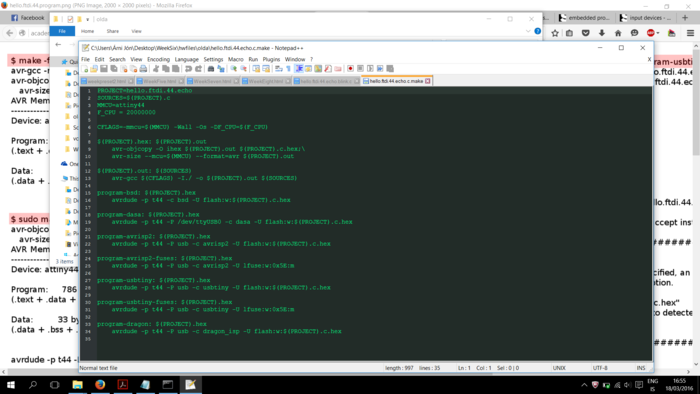Click UTF-8 encoding in status bar
This screenshot has height=394, width=700.
(600, 368)
